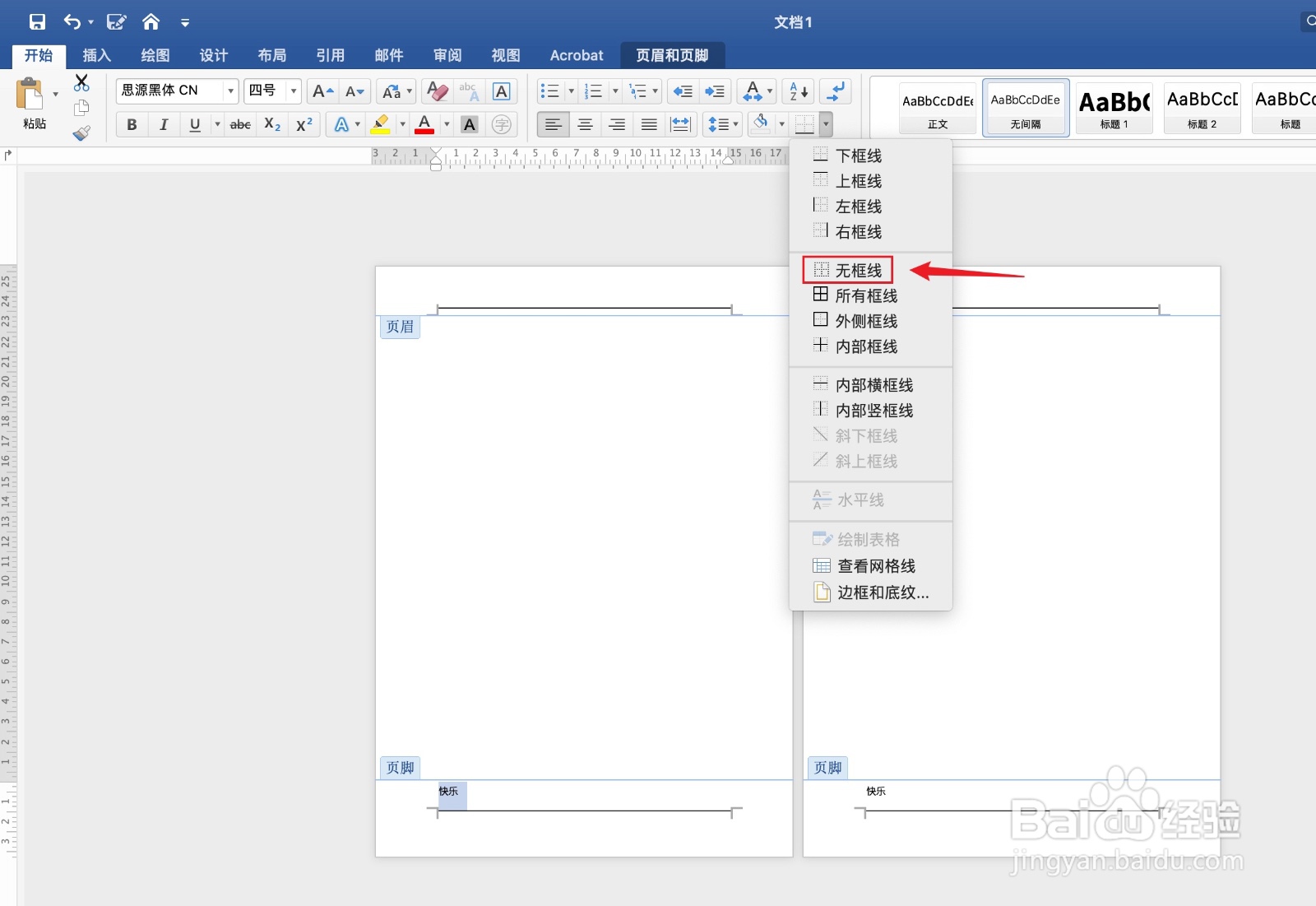Click the Borders button icon

(804, 124)
